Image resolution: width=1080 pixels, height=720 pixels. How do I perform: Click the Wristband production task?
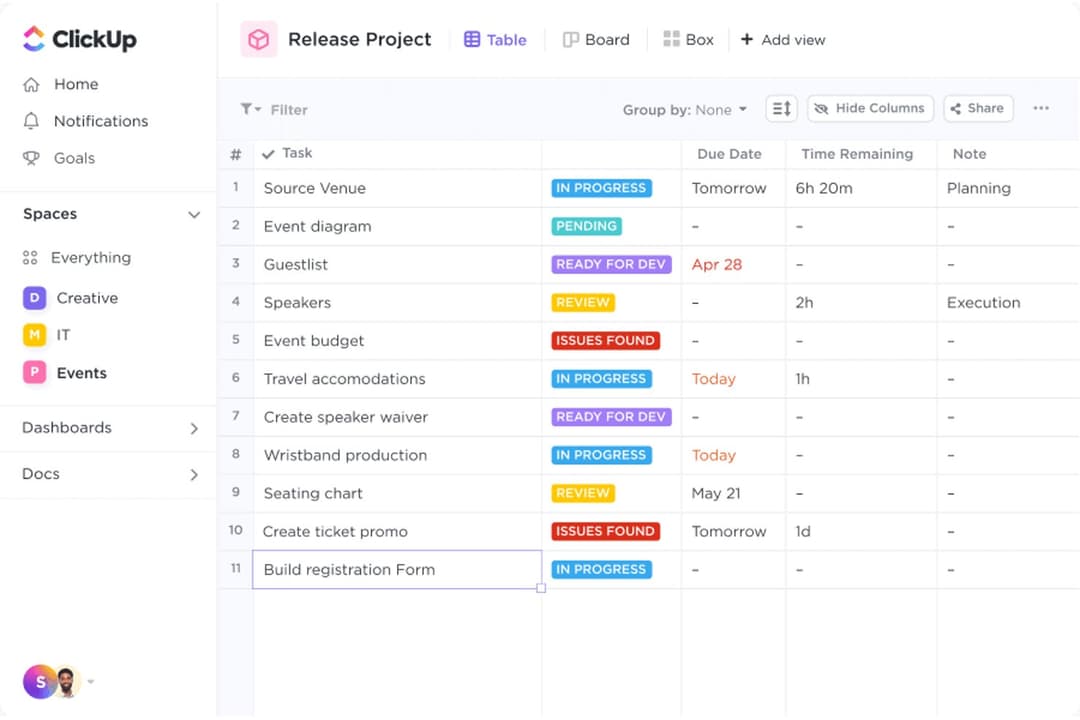345,455
